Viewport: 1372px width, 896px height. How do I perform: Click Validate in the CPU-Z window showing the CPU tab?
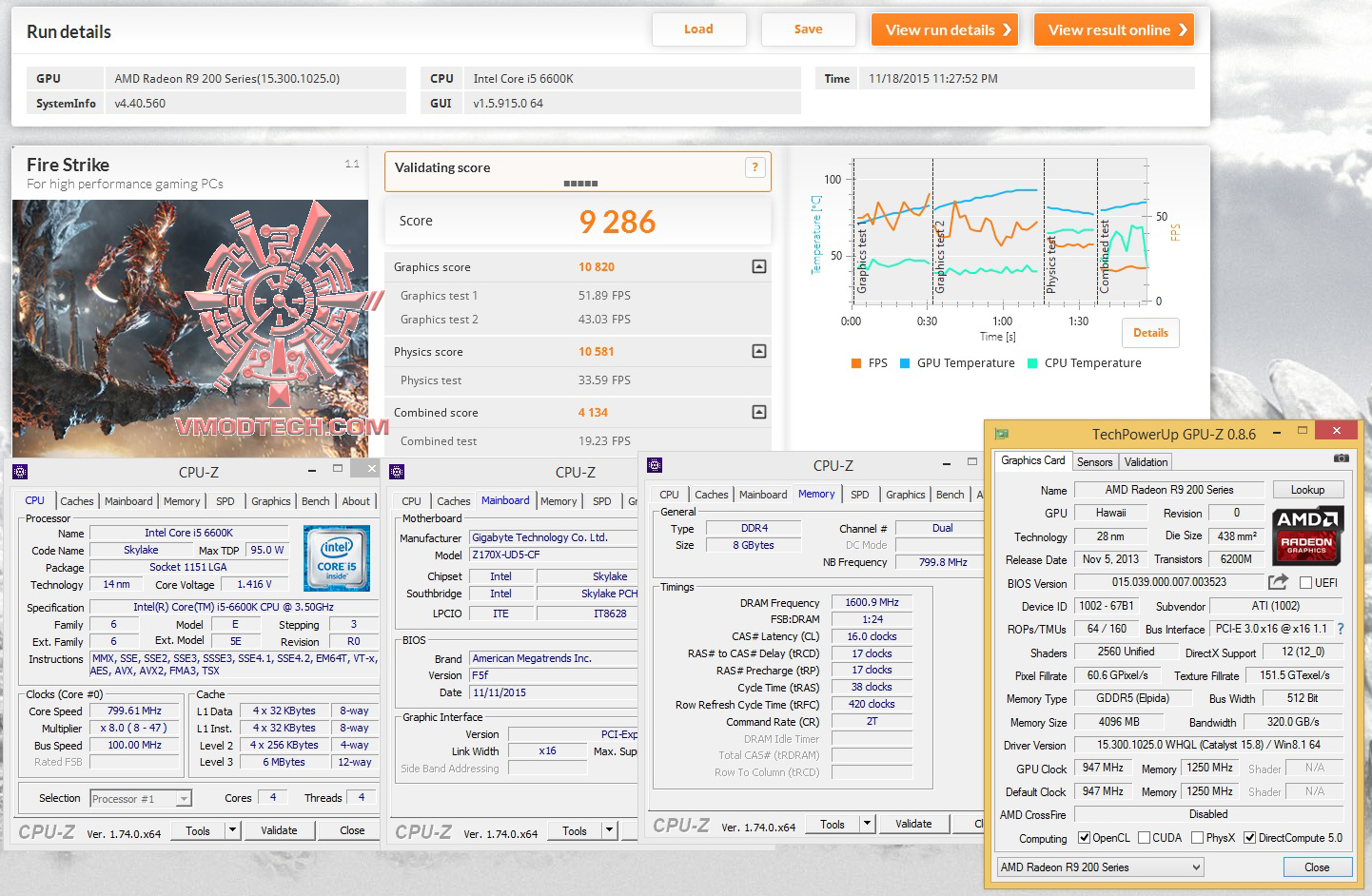point(279,830)
